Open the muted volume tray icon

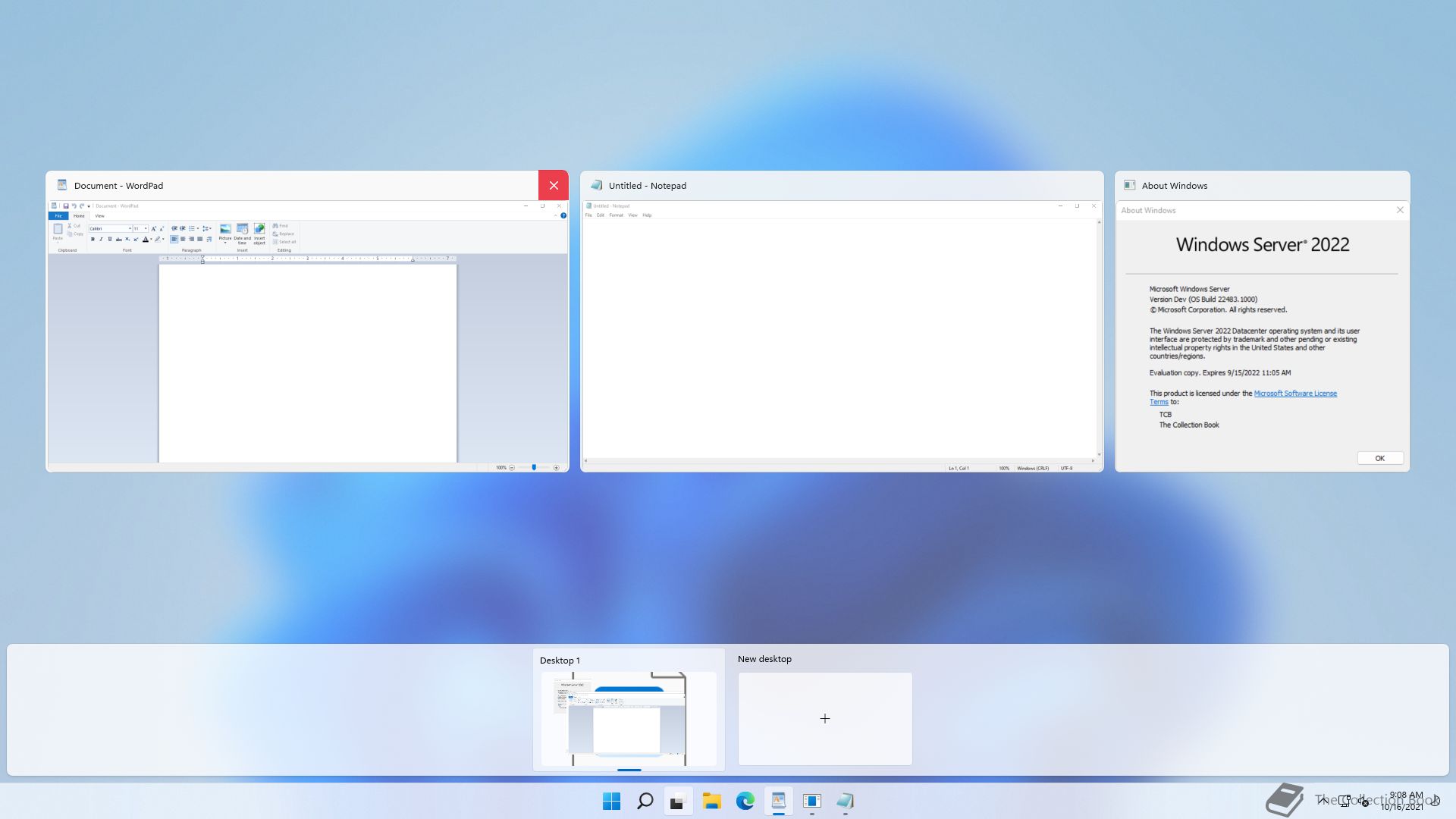click(1363, 801)
